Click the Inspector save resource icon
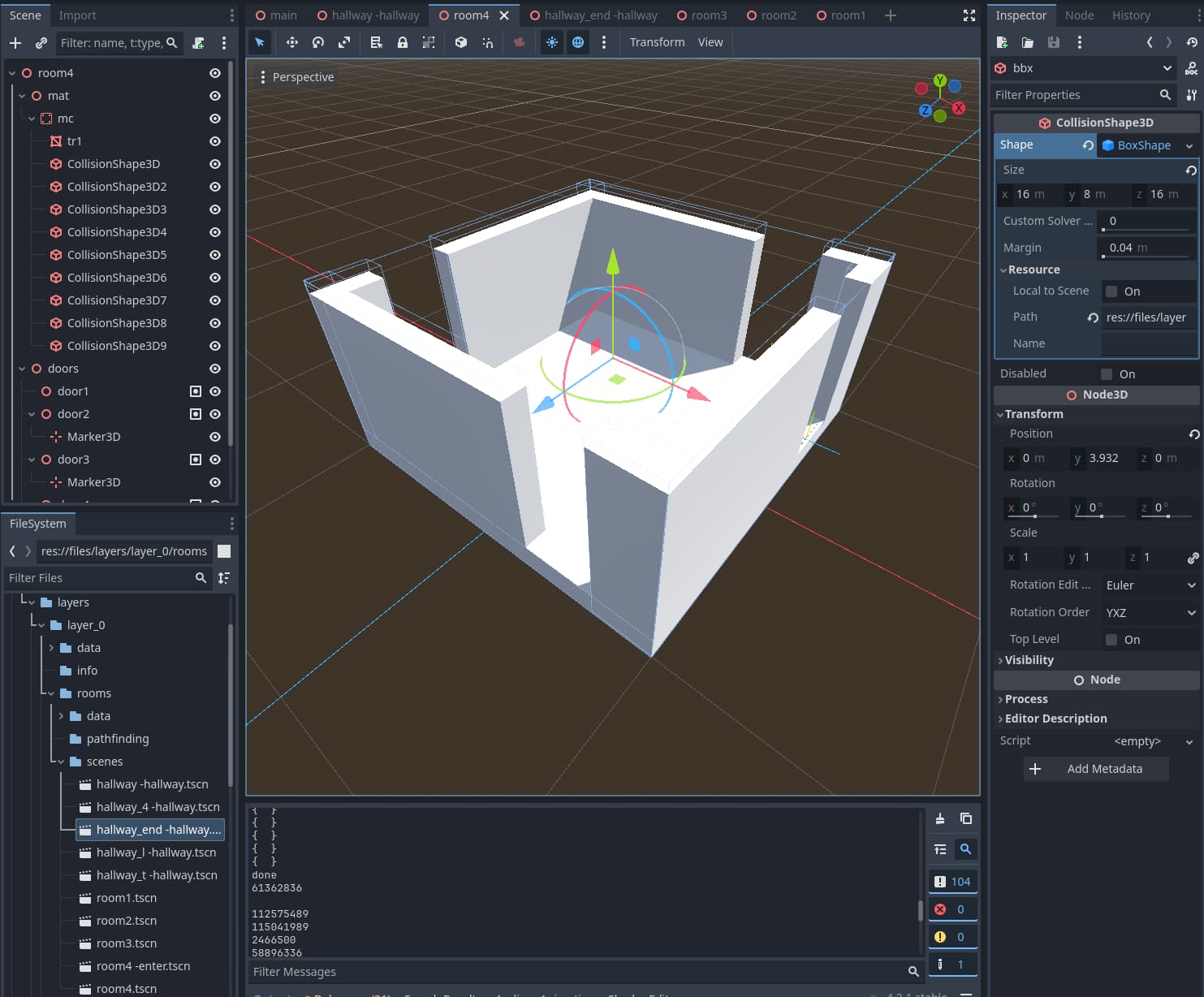This screenshot has height=997, width=1204. pyautogui.click(x=1054, y=42)
